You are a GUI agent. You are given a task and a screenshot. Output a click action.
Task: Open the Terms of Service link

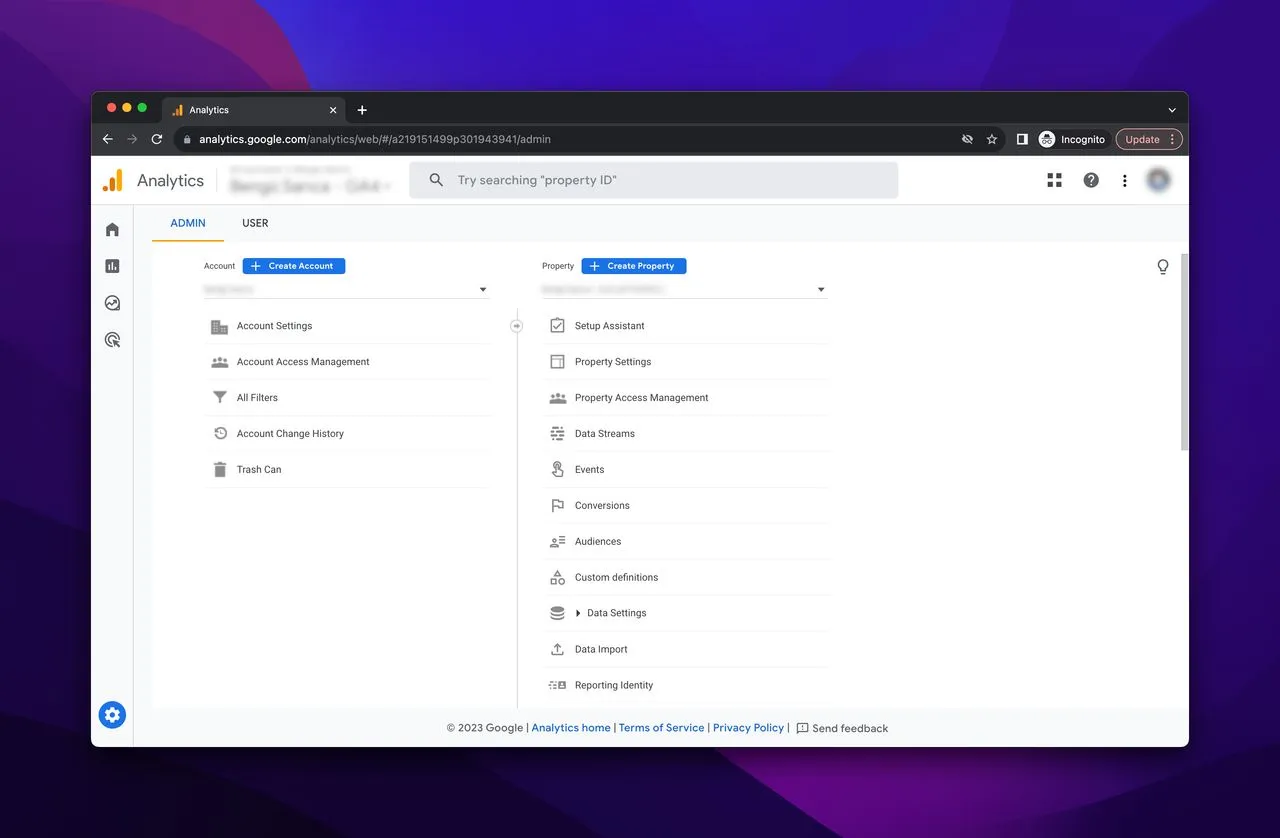[x=661, y=728]
